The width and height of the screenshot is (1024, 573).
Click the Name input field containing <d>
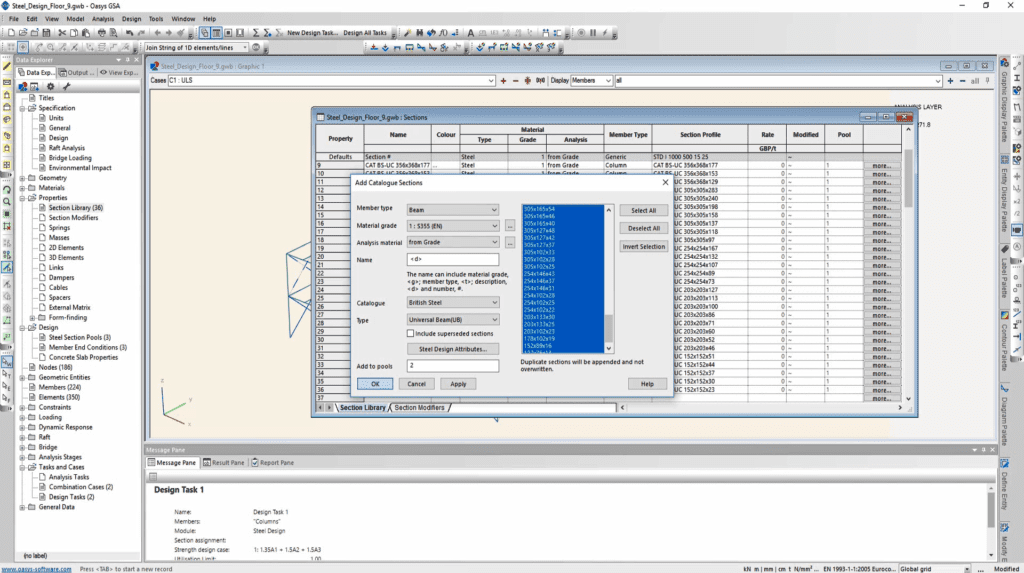tap(453, 259)
